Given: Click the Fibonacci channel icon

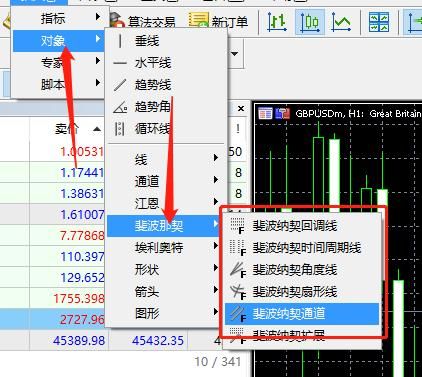Looking at the screenshot, I should [x=238, y=314].
